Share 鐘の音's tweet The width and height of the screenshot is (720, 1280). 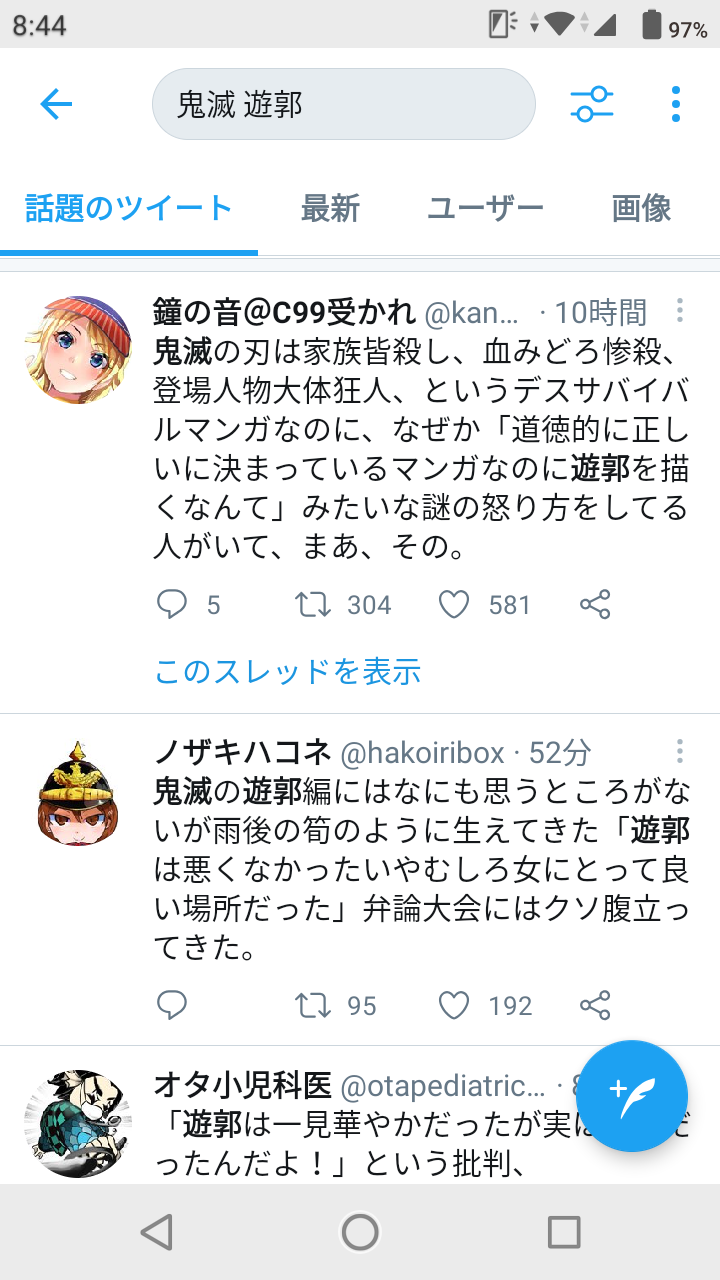(595, 604)
